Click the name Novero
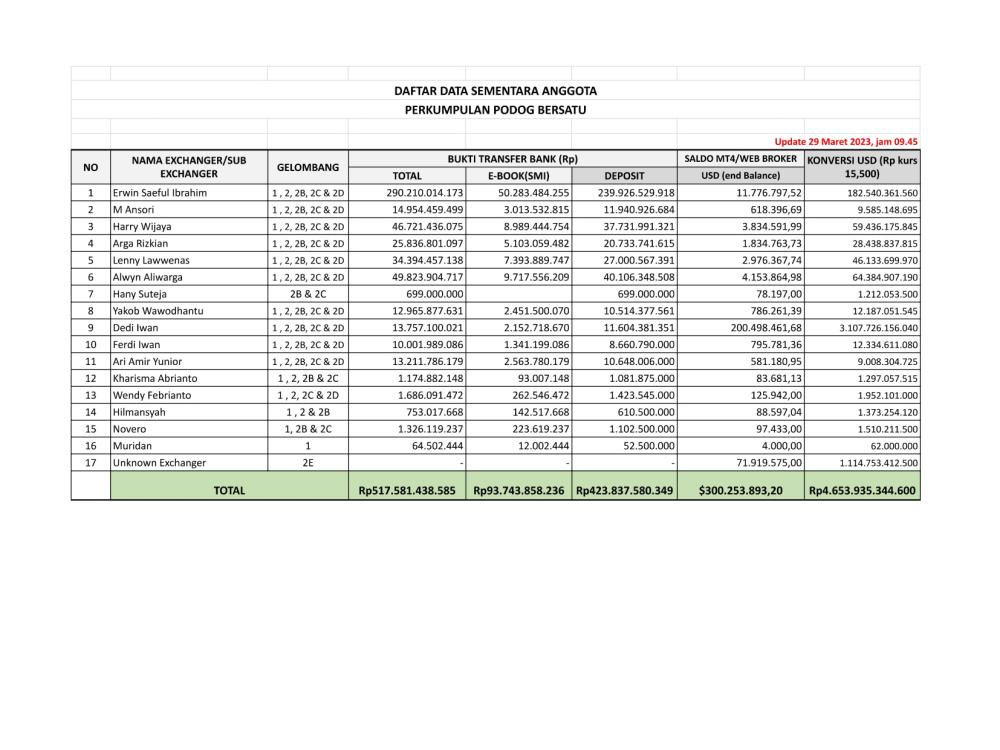This screenshot has height=750, width=1000. [129, 429]
